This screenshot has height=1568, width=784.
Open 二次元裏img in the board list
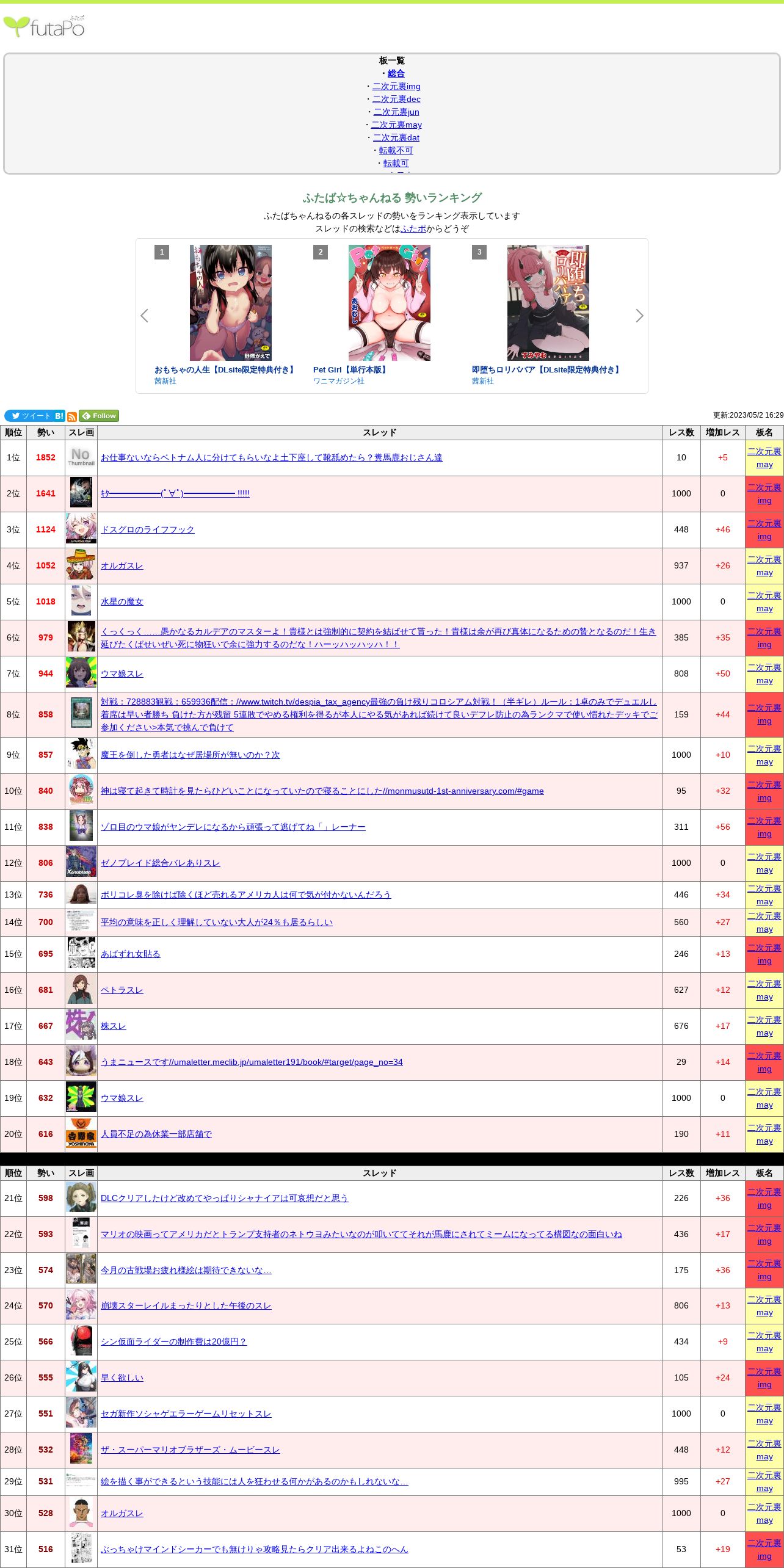(x=396, y=86)
